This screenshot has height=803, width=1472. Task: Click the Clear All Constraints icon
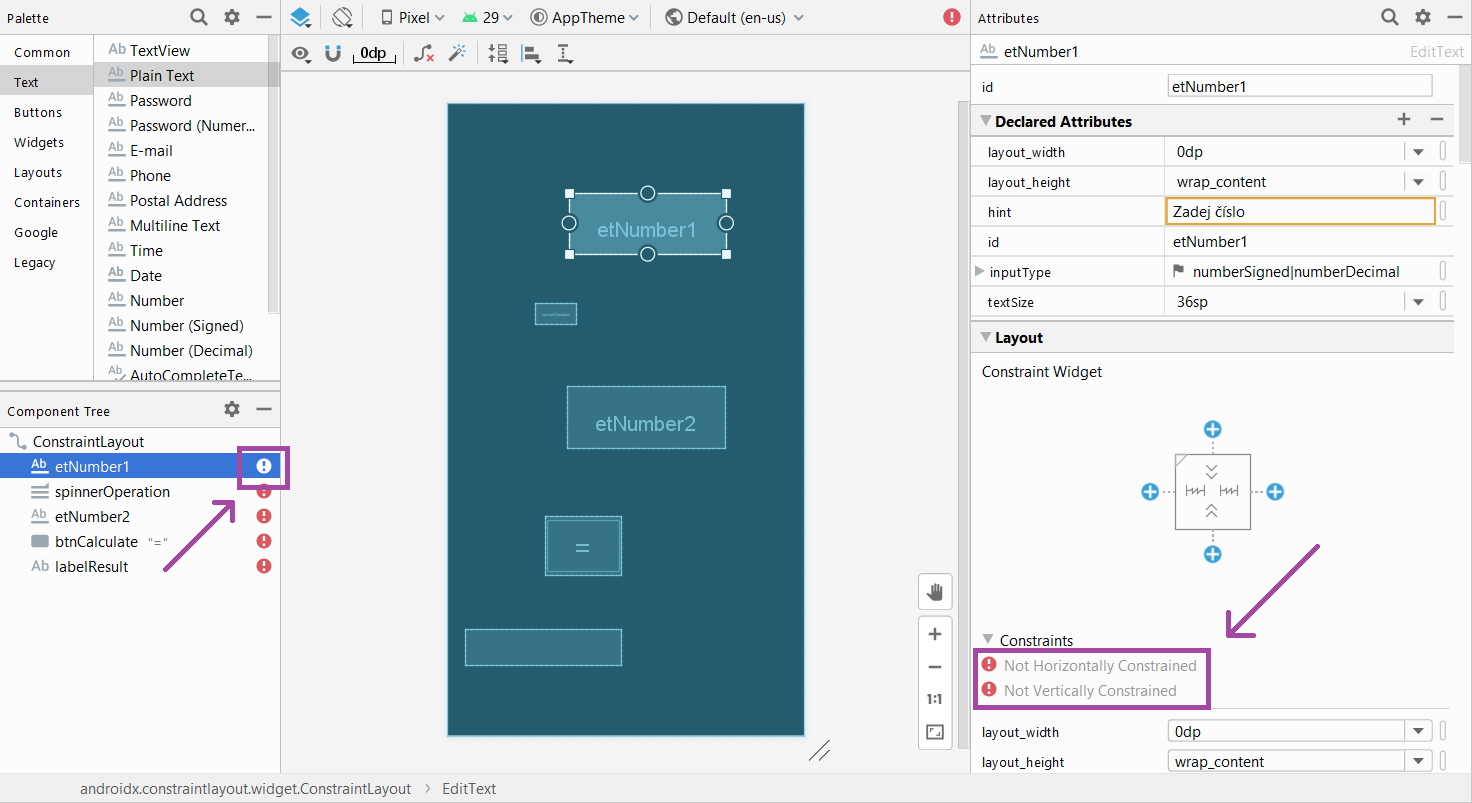(424, 53)
